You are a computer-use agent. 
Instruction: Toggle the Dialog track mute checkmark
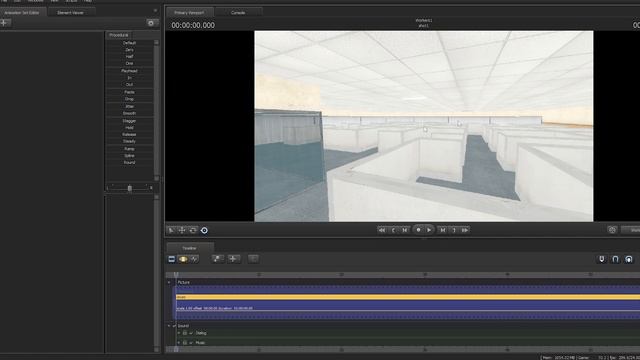click(191, 333)
